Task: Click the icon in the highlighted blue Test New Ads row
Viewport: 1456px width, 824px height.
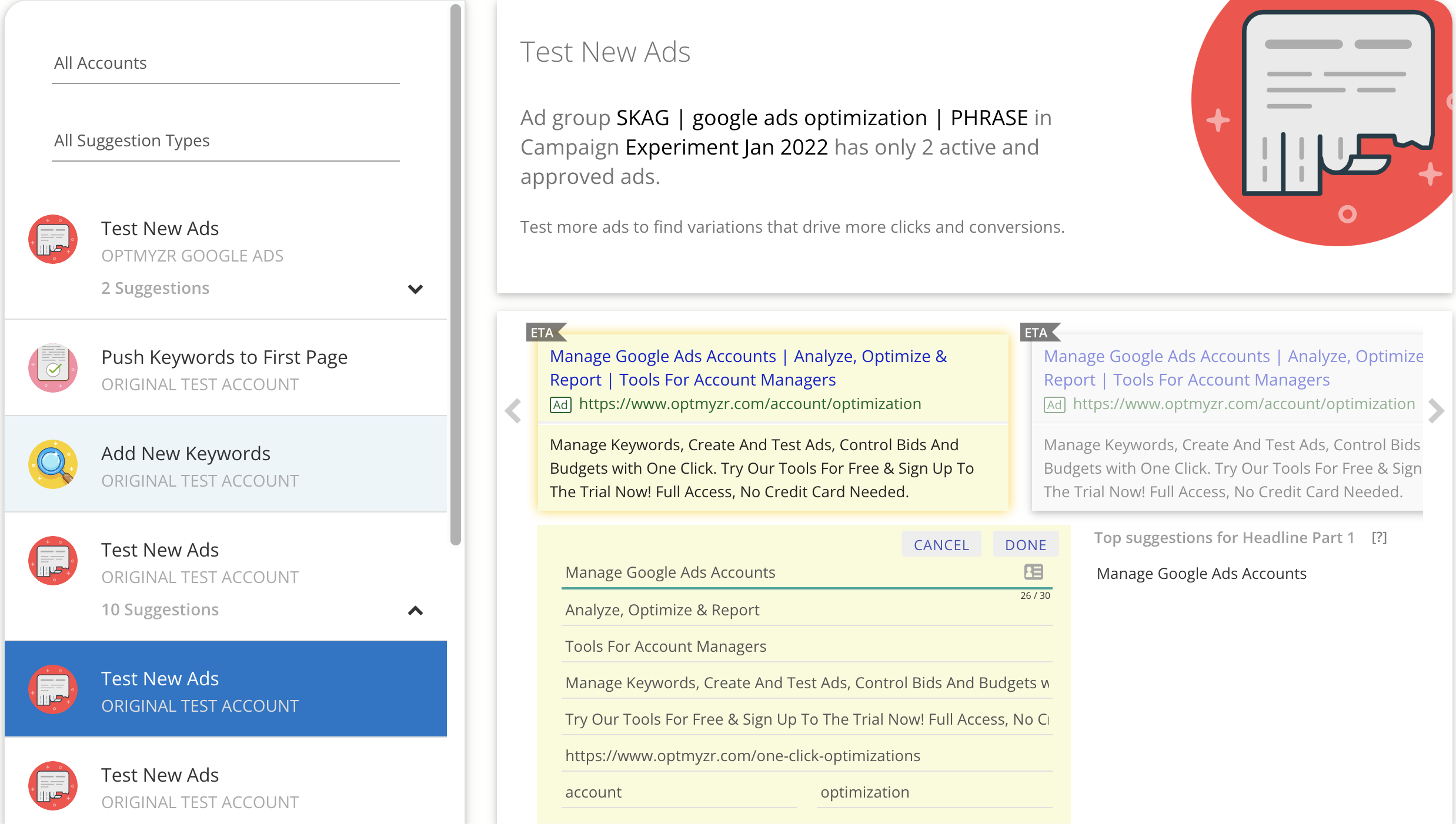Action: (53, 689)
